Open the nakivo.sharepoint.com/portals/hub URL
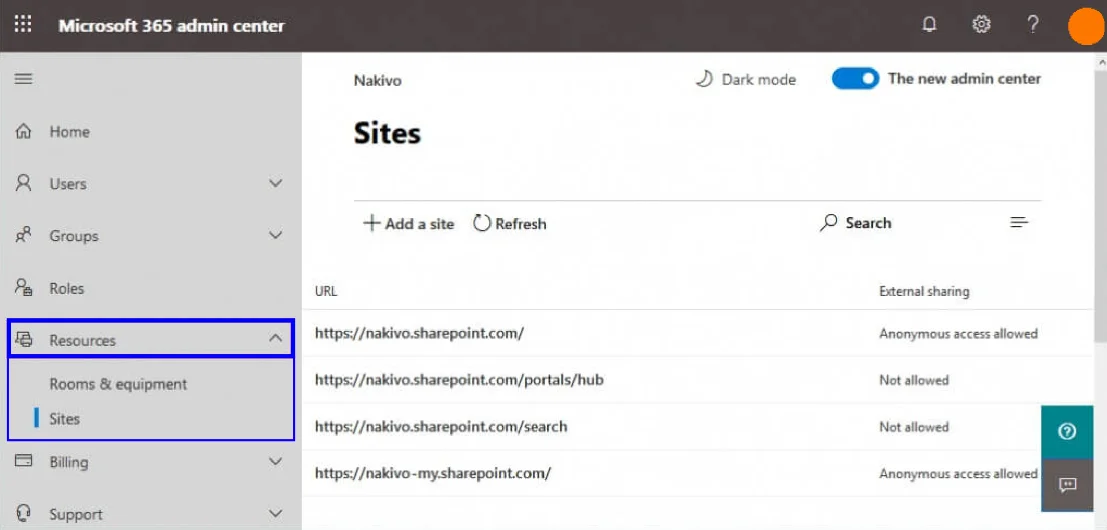Image resolution: width=1107 pixels, height=530 pixels. point(459,380)
